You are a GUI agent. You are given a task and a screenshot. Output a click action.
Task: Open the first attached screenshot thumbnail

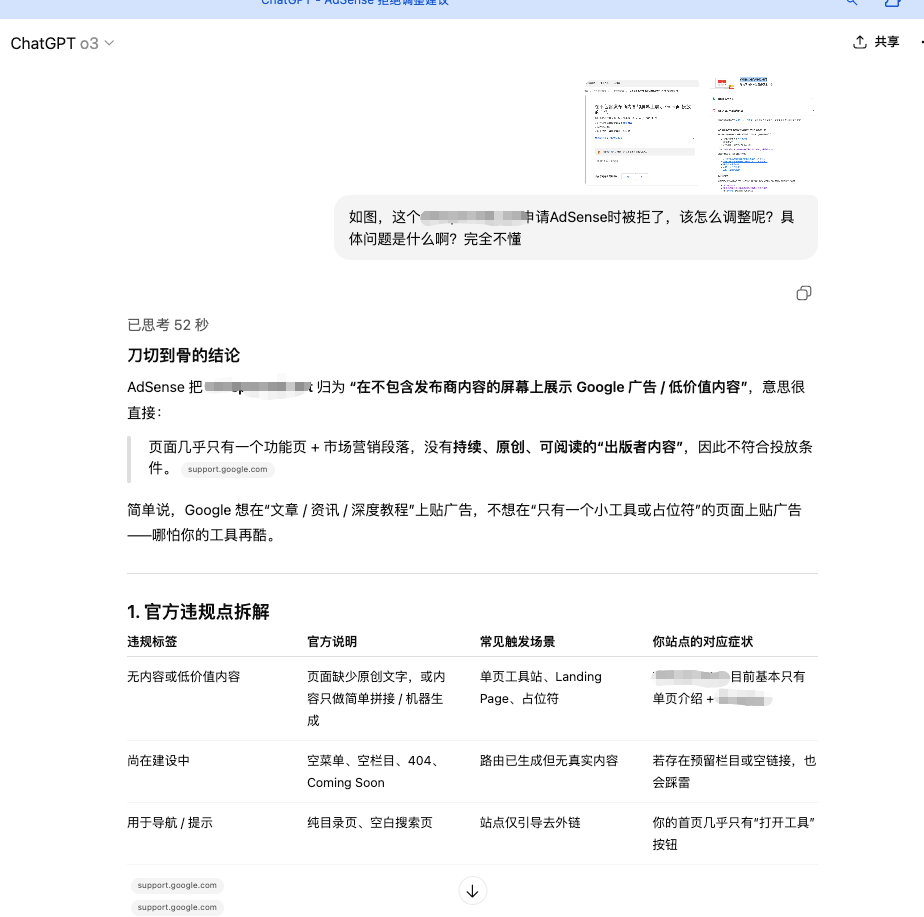pyautogui.click(x=642, y=132)
